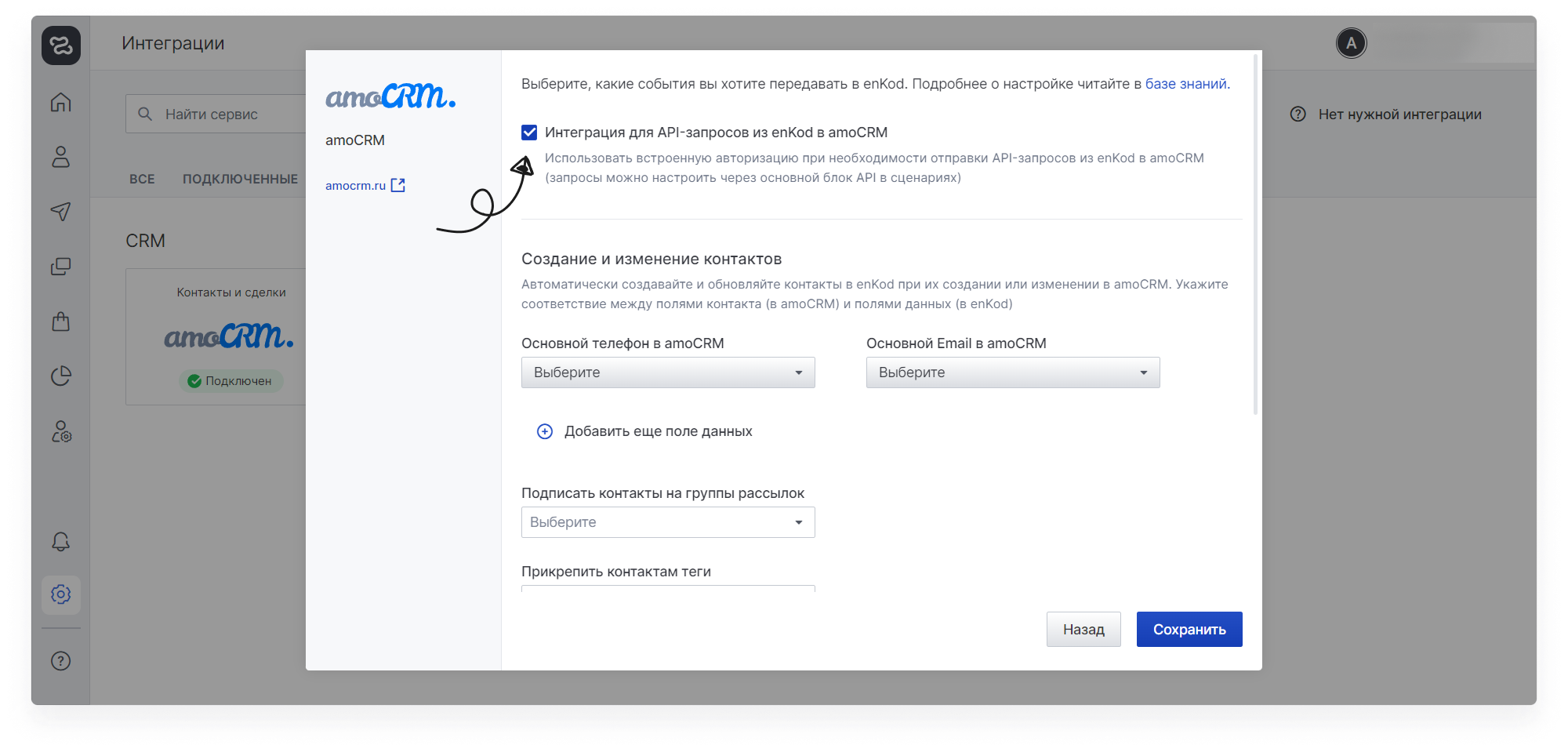
Task: Open the Contacts person icon in sidebar
Action: [61, 157]
